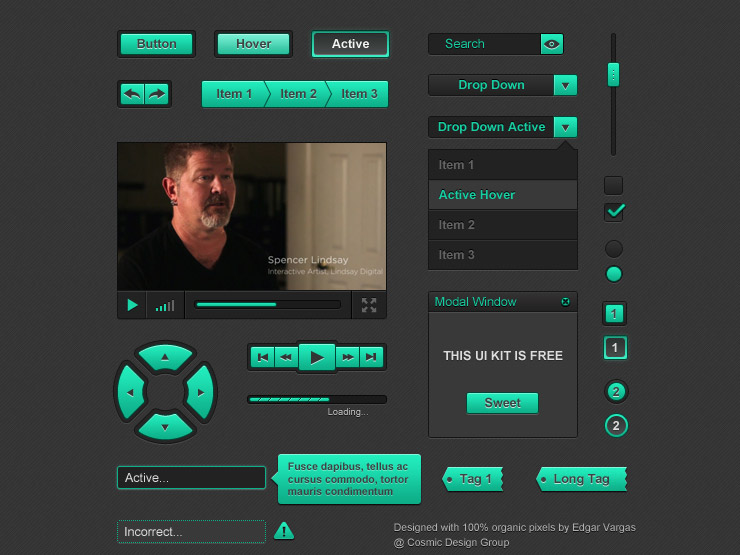Image resolution: width=740 pixels, height=555 pixels.
Task: Select Item 2 in the dropdown list
Action: click(503, 225)
